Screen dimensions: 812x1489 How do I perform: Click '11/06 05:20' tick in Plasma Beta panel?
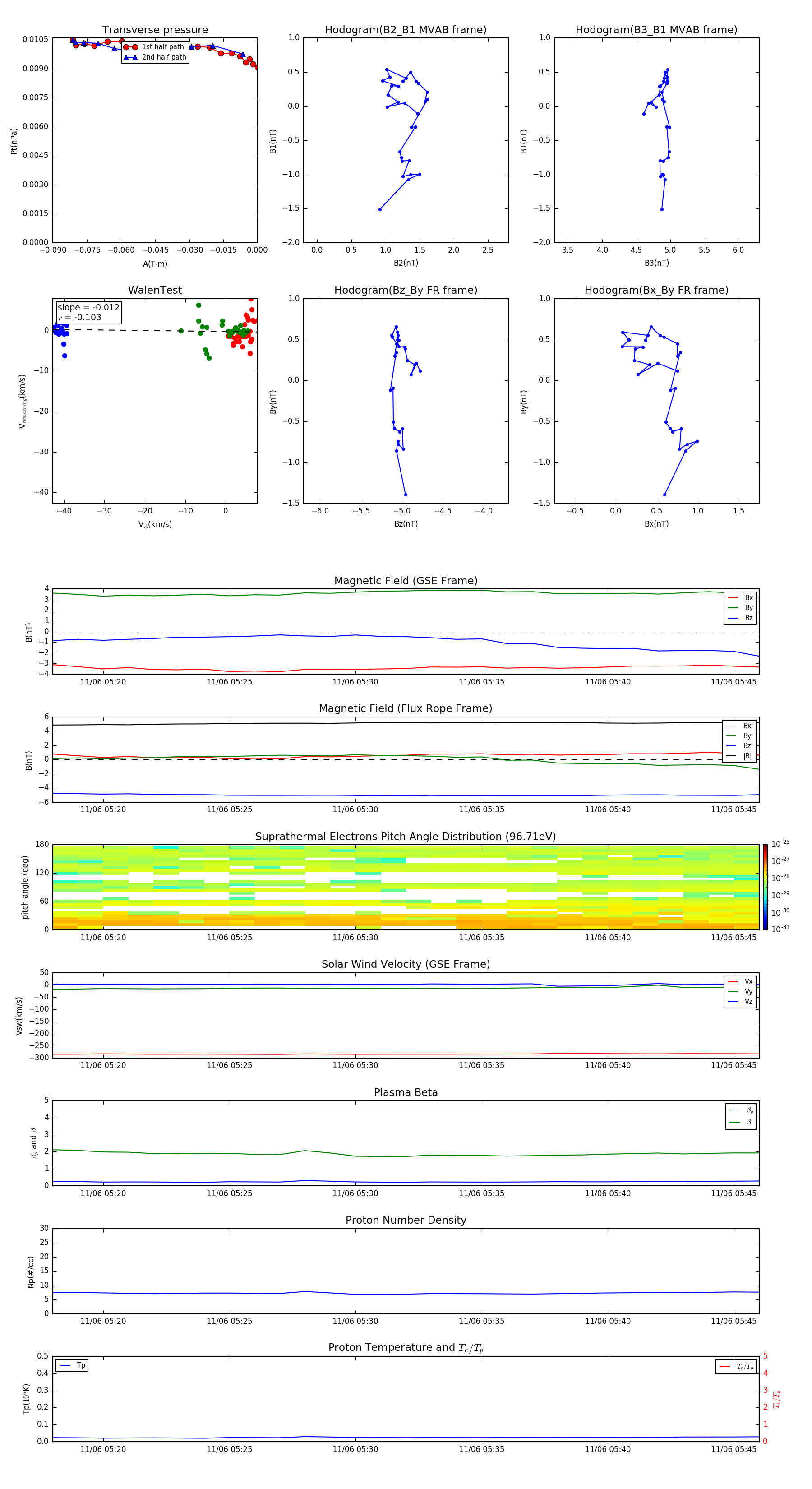103,1193
